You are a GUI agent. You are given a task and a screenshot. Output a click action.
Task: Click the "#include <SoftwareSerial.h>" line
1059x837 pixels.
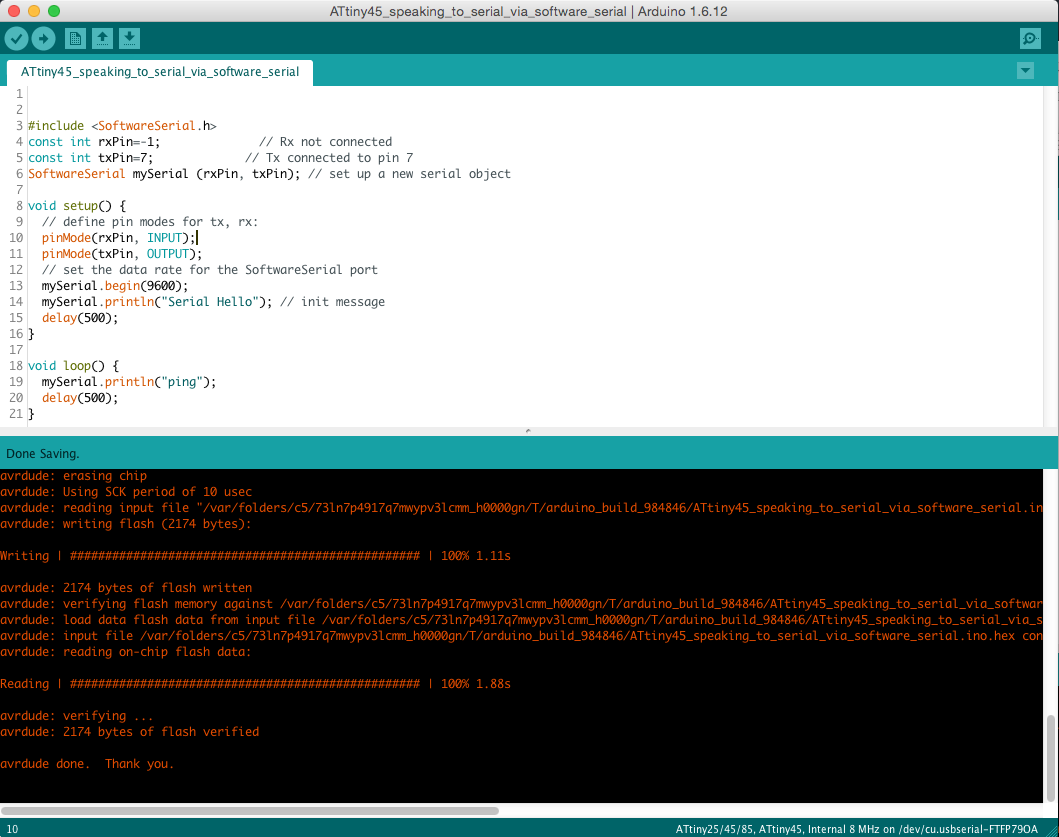pos(122,126)
